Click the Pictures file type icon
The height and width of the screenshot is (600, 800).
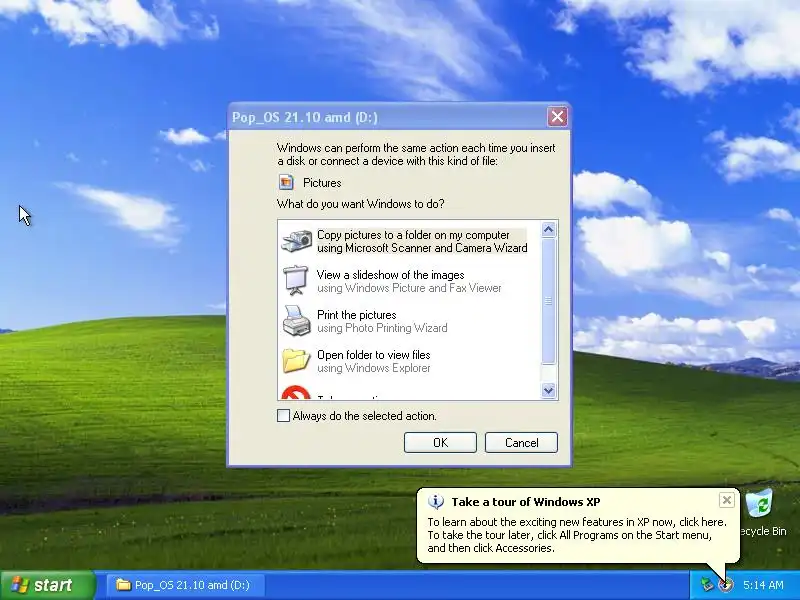point(286,182)
